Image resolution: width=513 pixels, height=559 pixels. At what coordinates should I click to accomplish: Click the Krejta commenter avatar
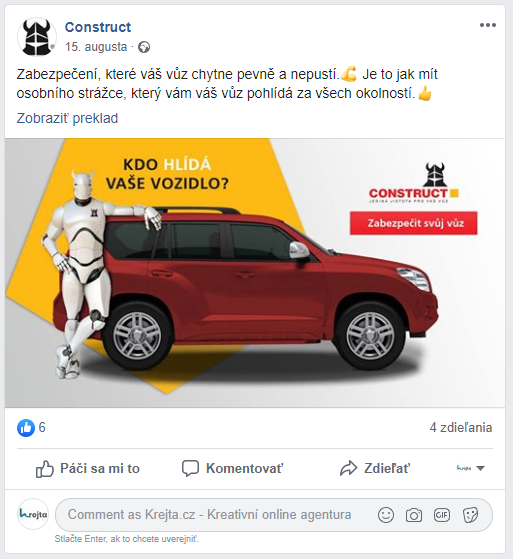pyautogui.click(x=33, y=514)
